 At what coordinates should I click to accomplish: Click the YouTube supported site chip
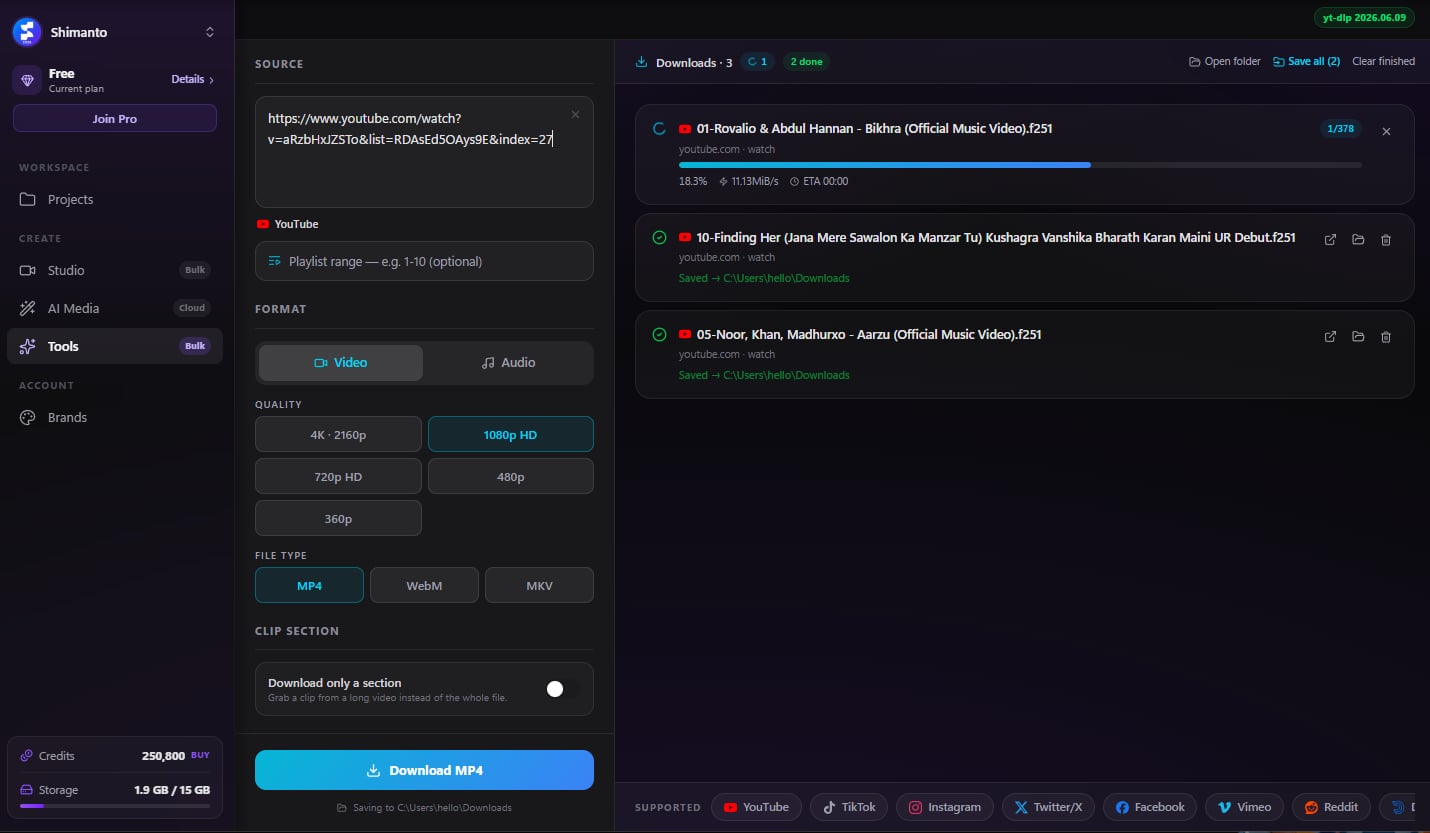[x=756, y=807]
